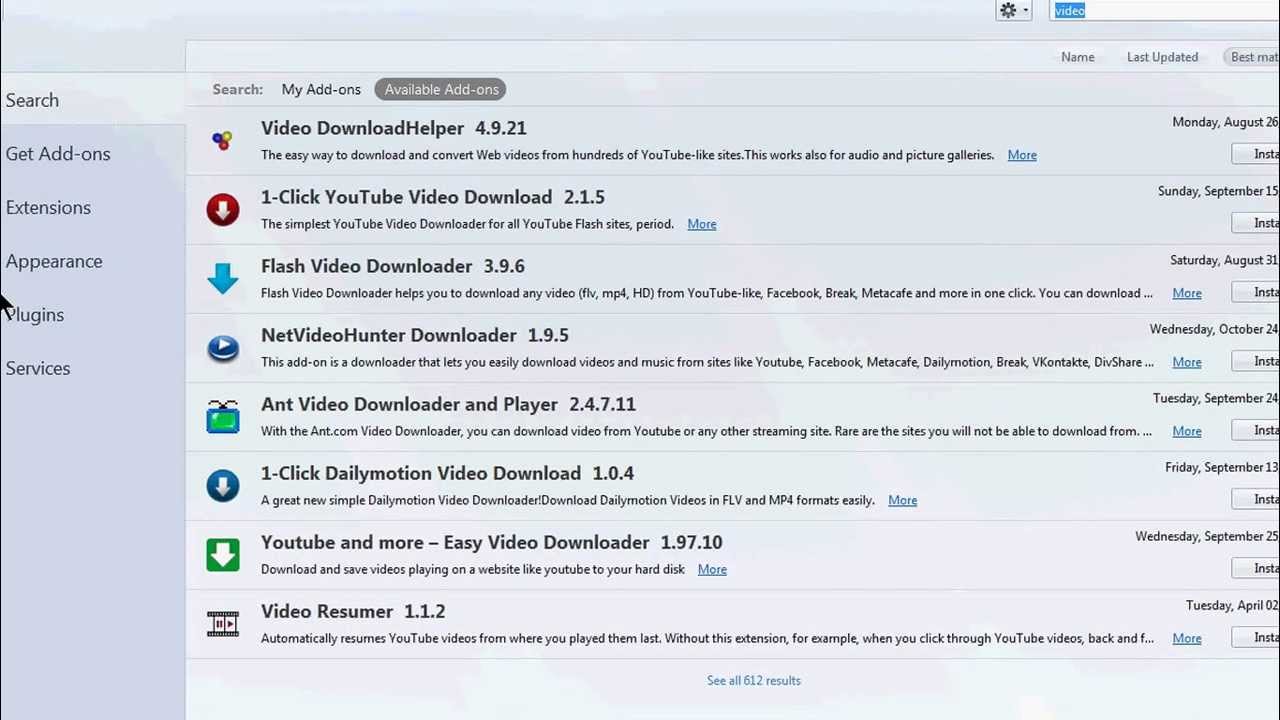This screenshot has width=1280, height=720.
Task: Switch to My Add-ons search filter
Action: [321, 89]
